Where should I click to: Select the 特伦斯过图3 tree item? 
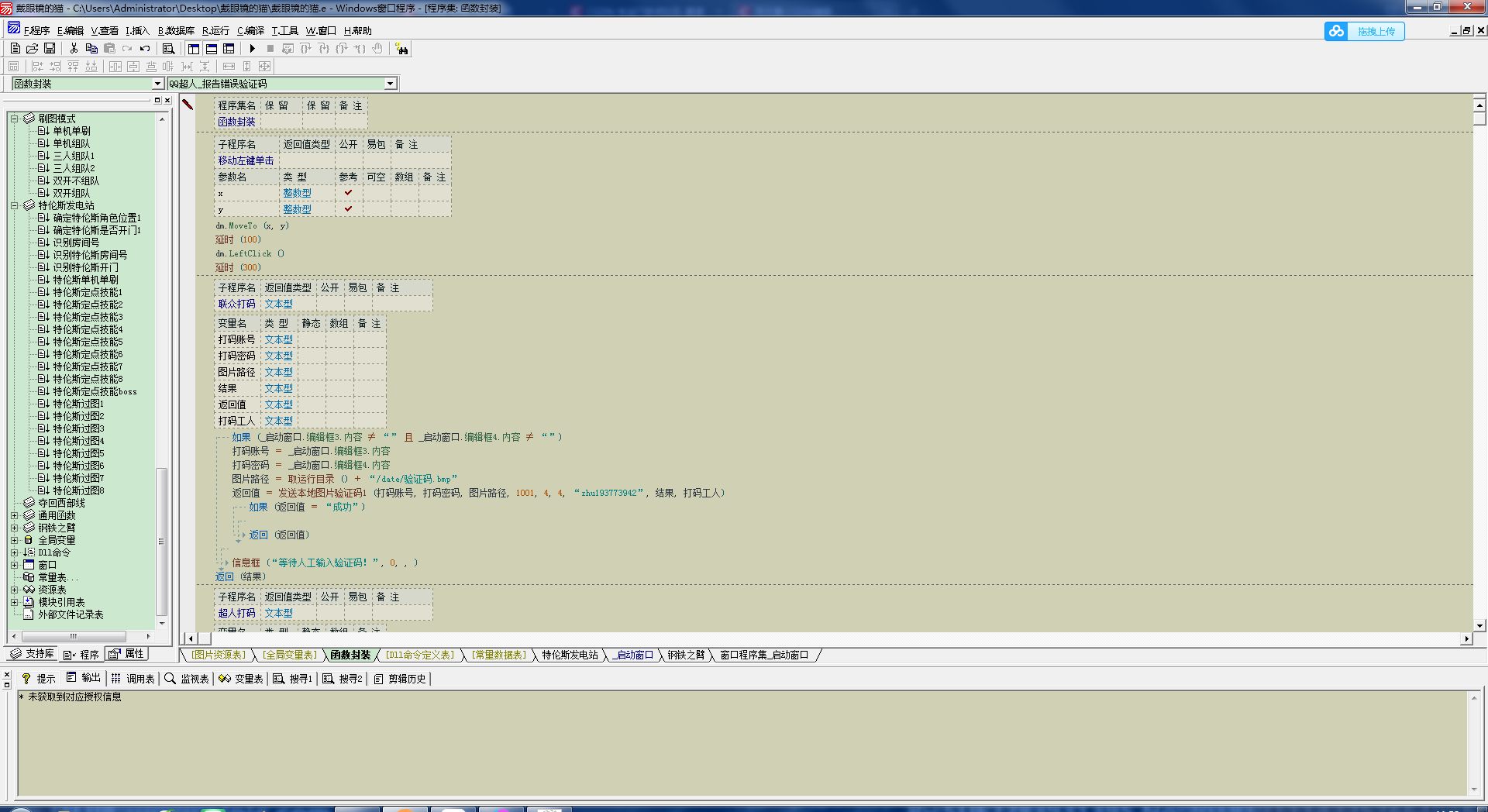pos(78,428)
